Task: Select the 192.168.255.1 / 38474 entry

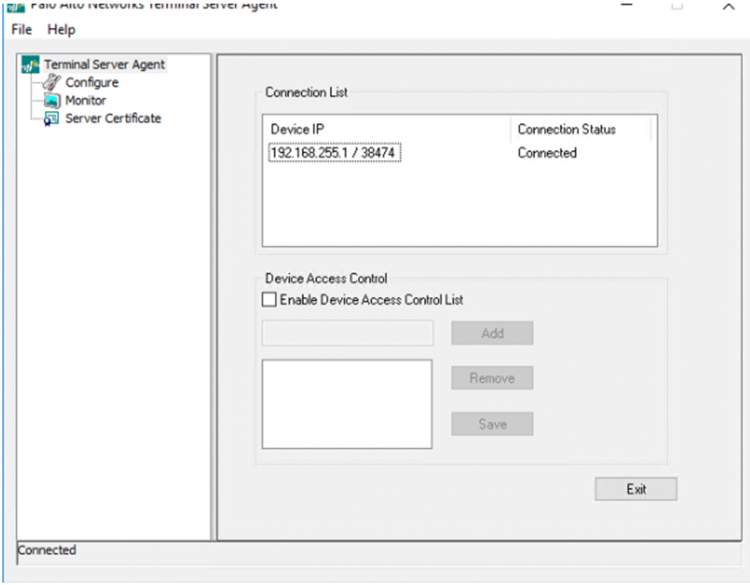Action: tap(334, 153)
